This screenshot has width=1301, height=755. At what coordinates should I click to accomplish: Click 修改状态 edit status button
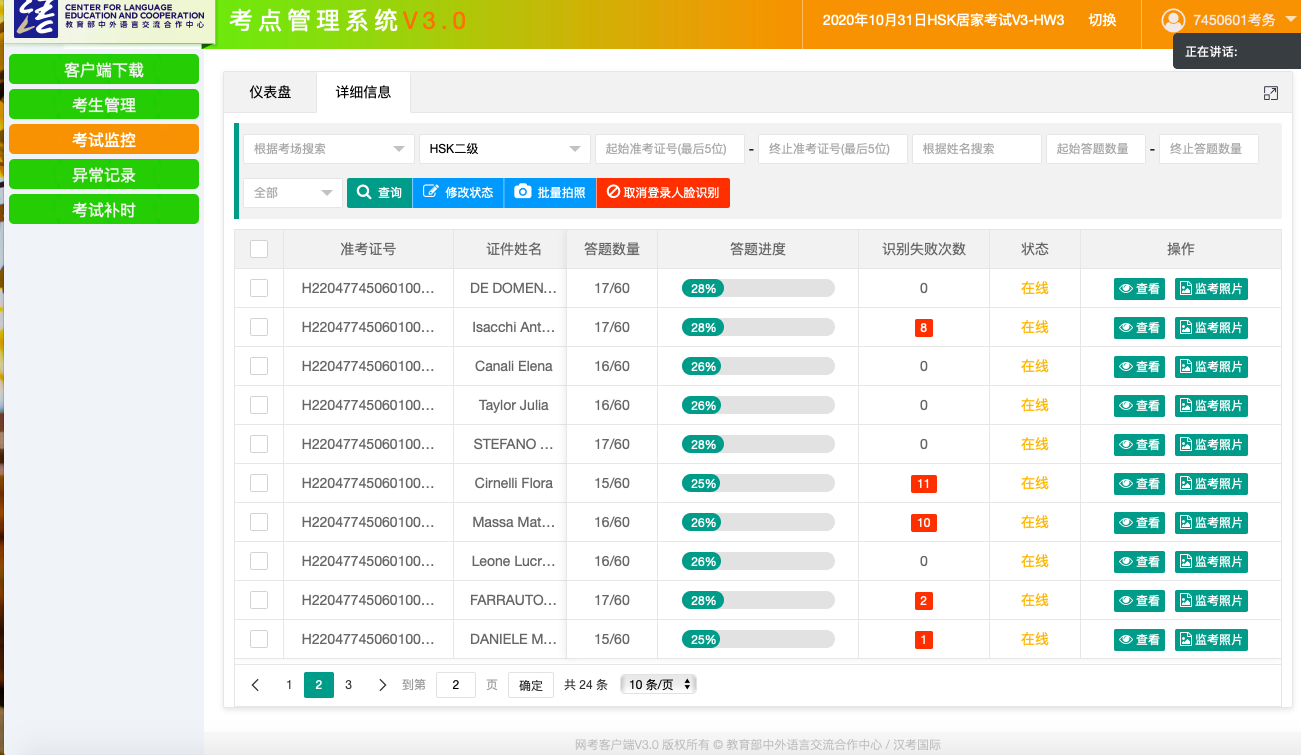click(458, 193)
